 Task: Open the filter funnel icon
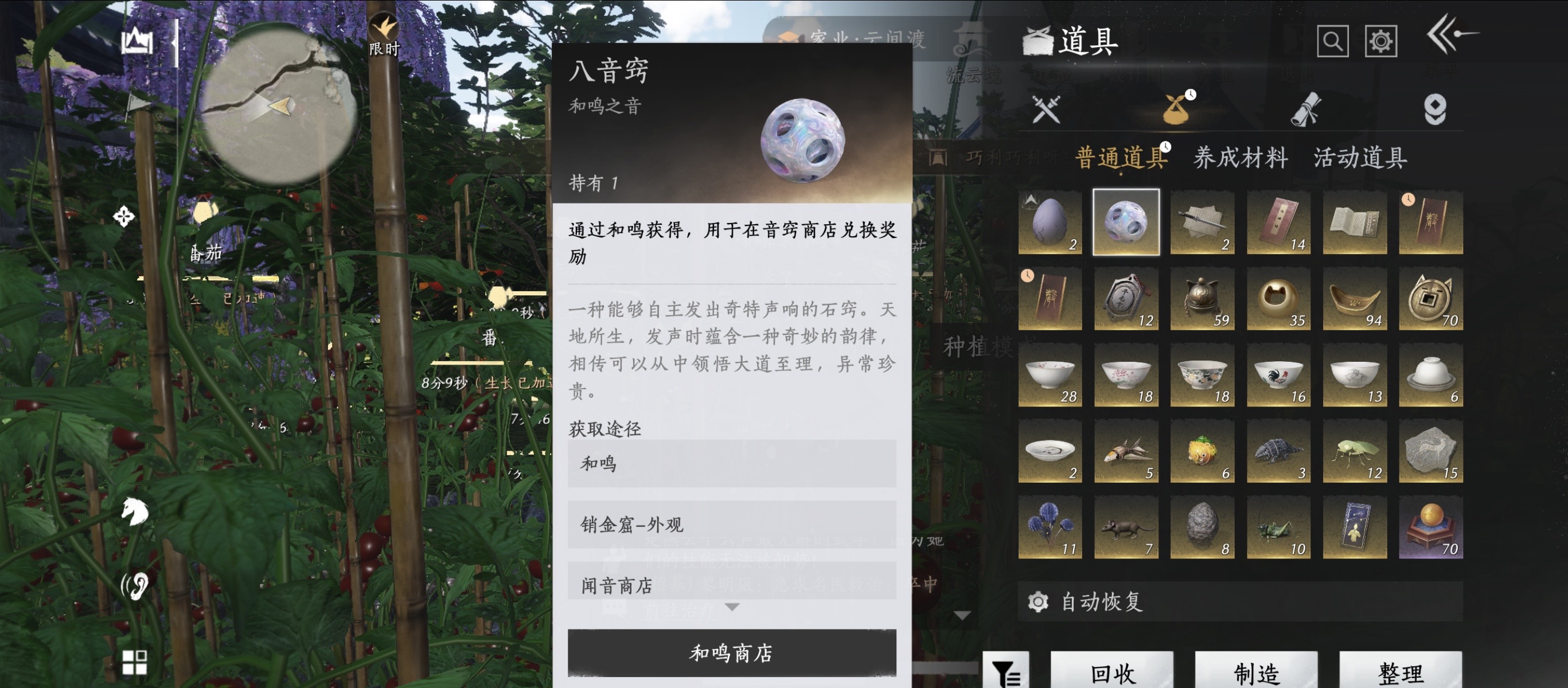[x=1005, y=672]
